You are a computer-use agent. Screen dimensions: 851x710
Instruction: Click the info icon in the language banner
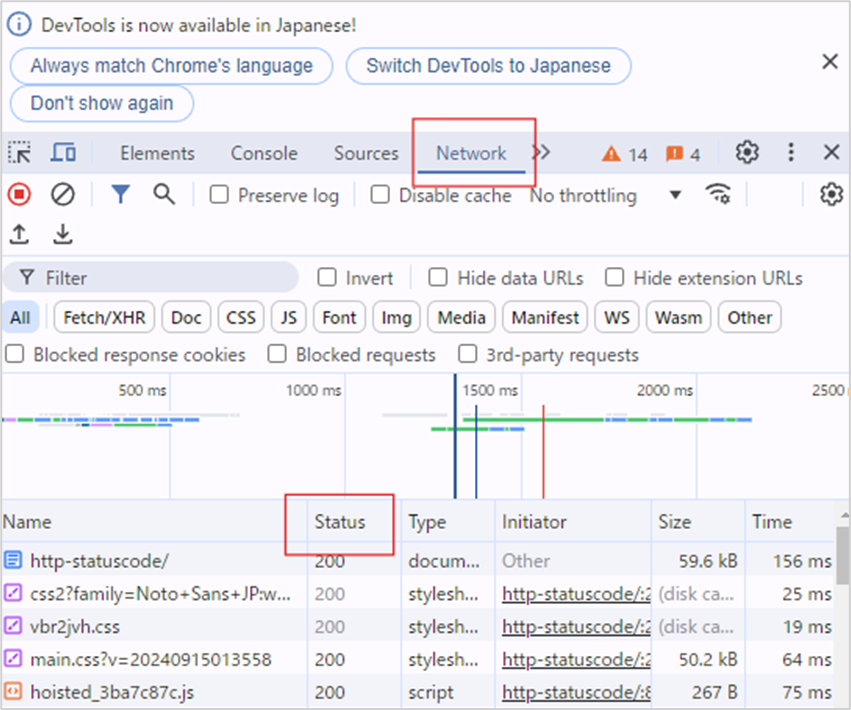pos(19,25)
